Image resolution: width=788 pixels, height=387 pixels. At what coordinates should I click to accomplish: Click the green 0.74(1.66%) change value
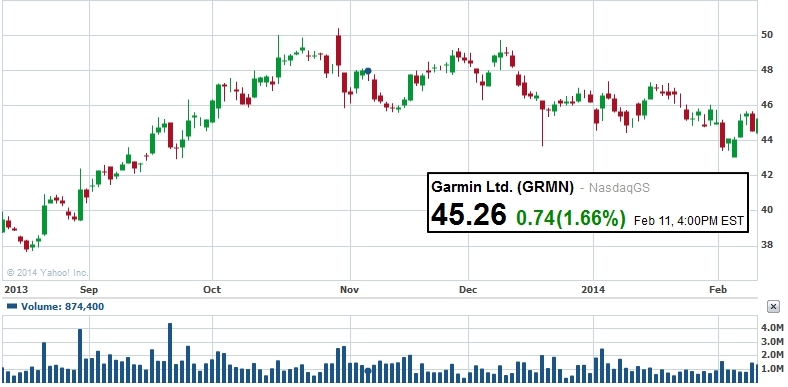pos(571,218)
